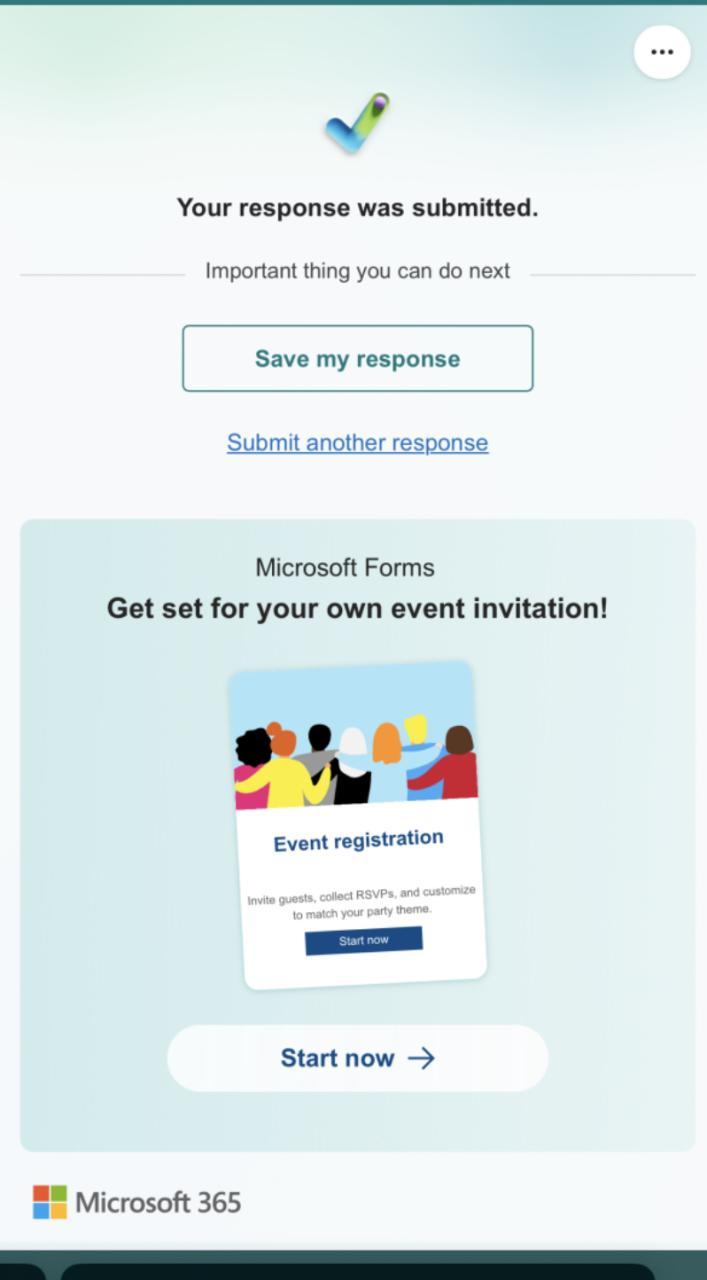
Task: Click the submission checkmark icon
Action: pyautogui.click(x=357, y=124)
